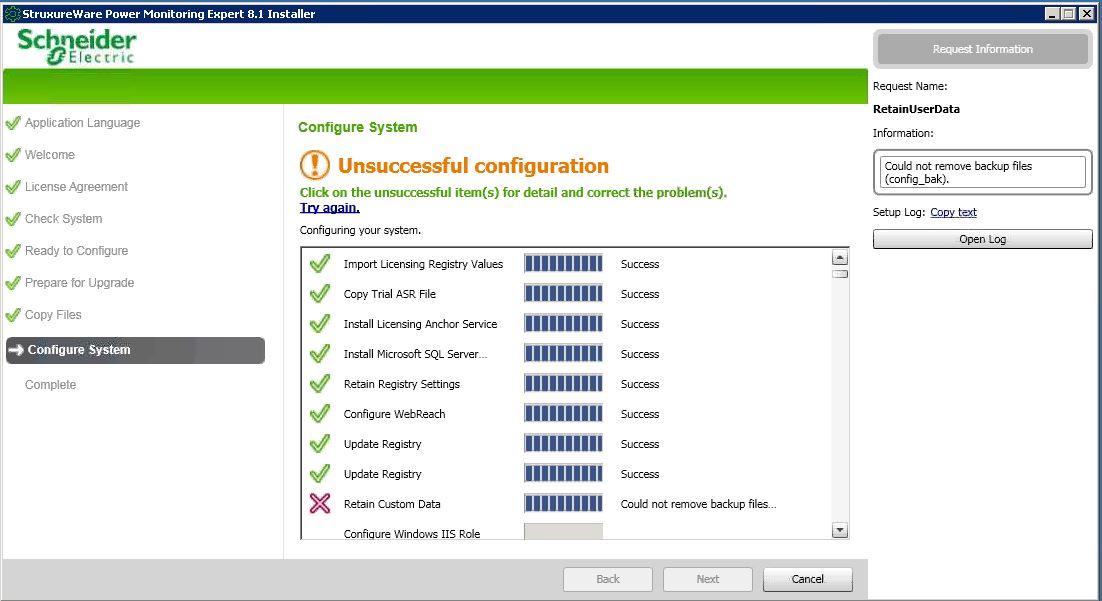The height and width of the screenshot is (601, 1102).
Task: Click the scroll up arrow of task list
Action: coord(840,257)
